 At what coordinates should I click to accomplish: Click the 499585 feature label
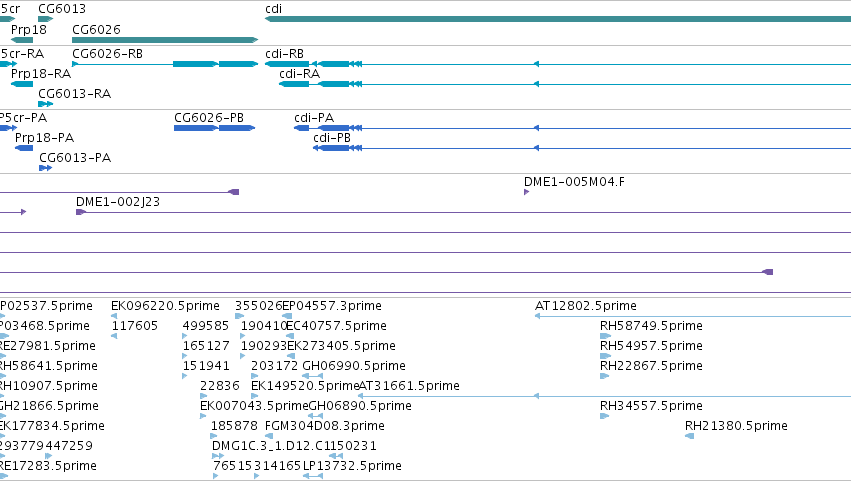click(x=206, y=326)
